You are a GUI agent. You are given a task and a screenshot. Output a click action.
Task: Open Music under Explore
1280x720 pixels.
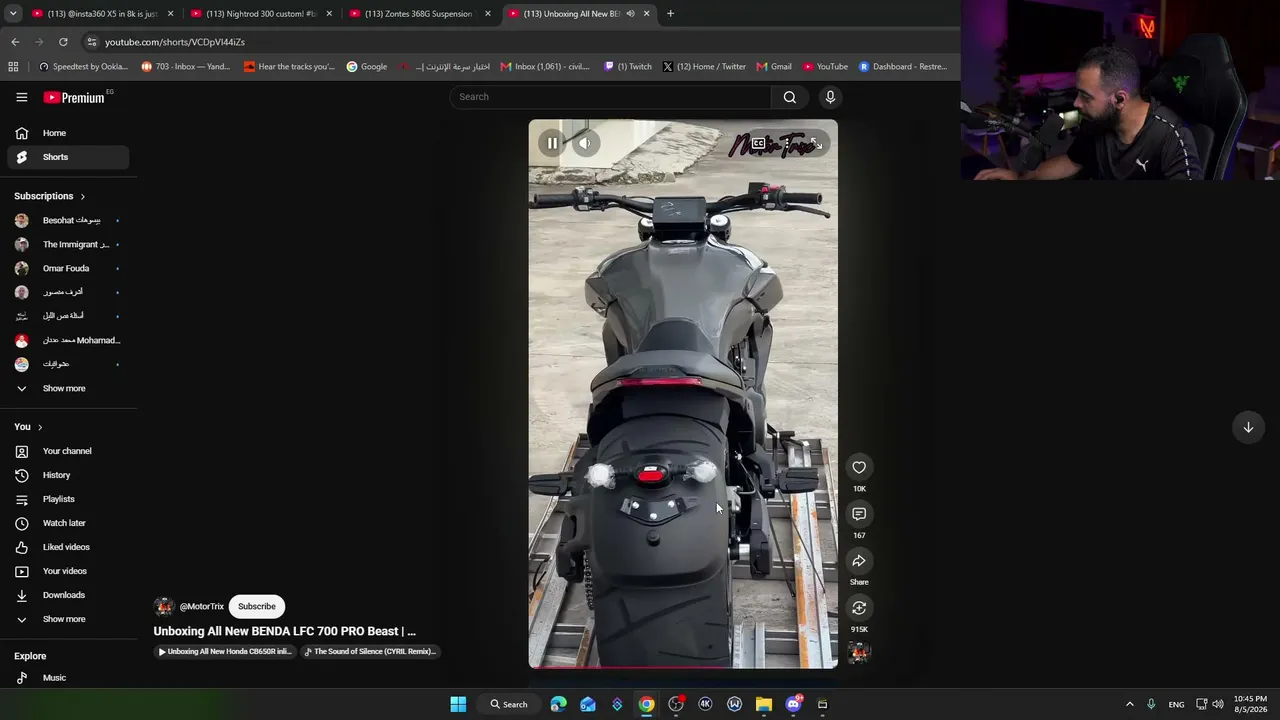tap(68, 677)
